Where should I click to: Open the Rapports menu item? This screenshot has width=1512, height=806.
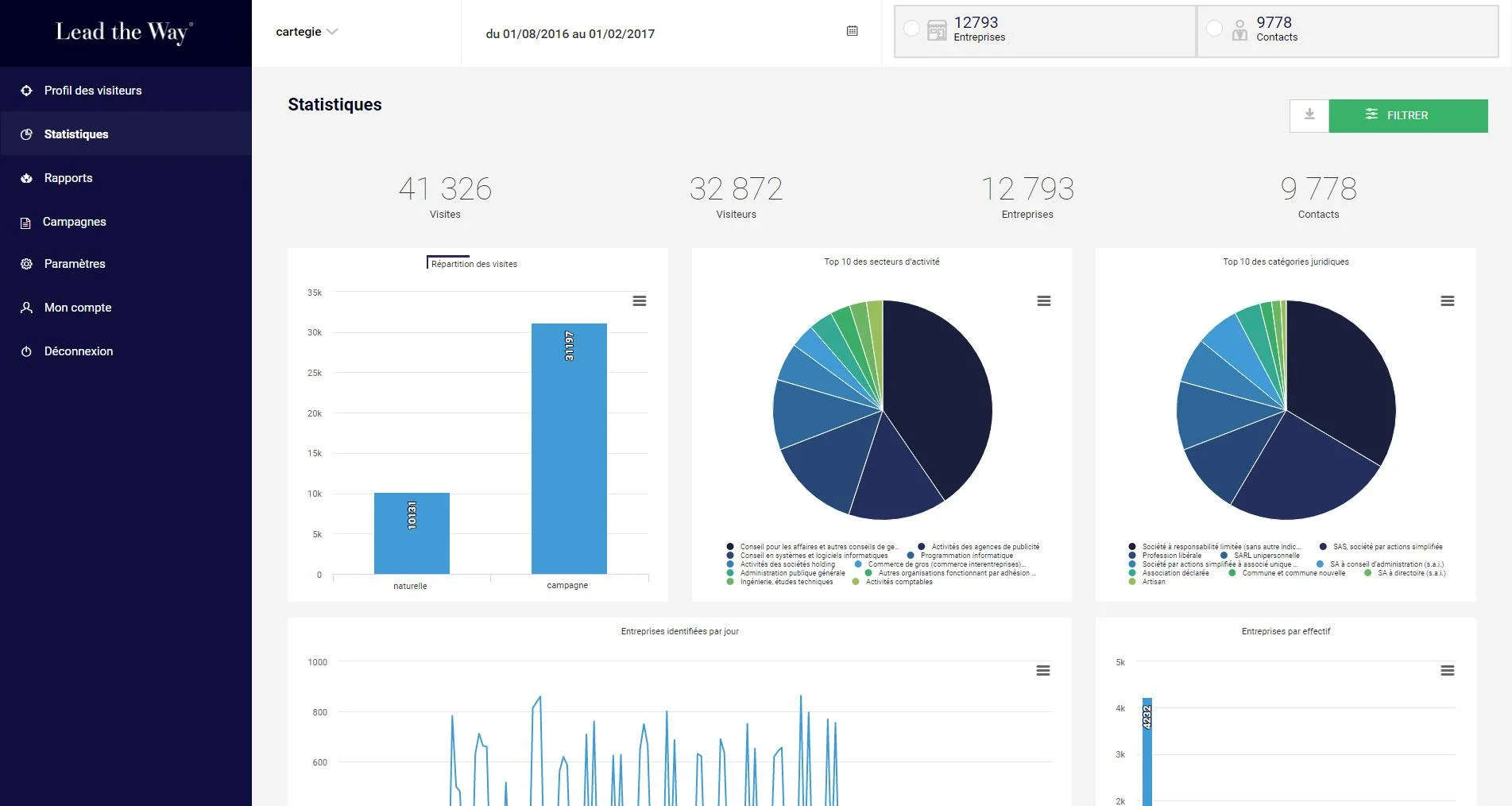[x=126, y=178]
